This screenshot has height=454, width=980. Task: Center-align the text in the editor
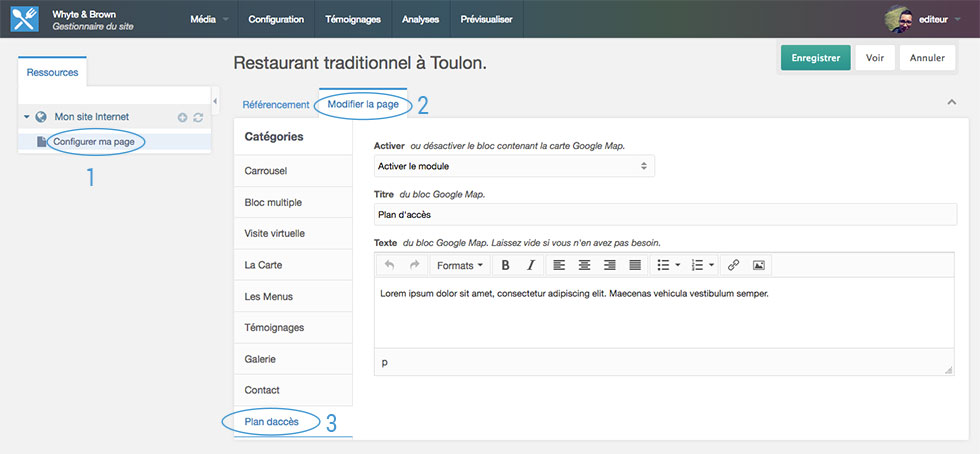pyautogui.click(x=584, y=265)
